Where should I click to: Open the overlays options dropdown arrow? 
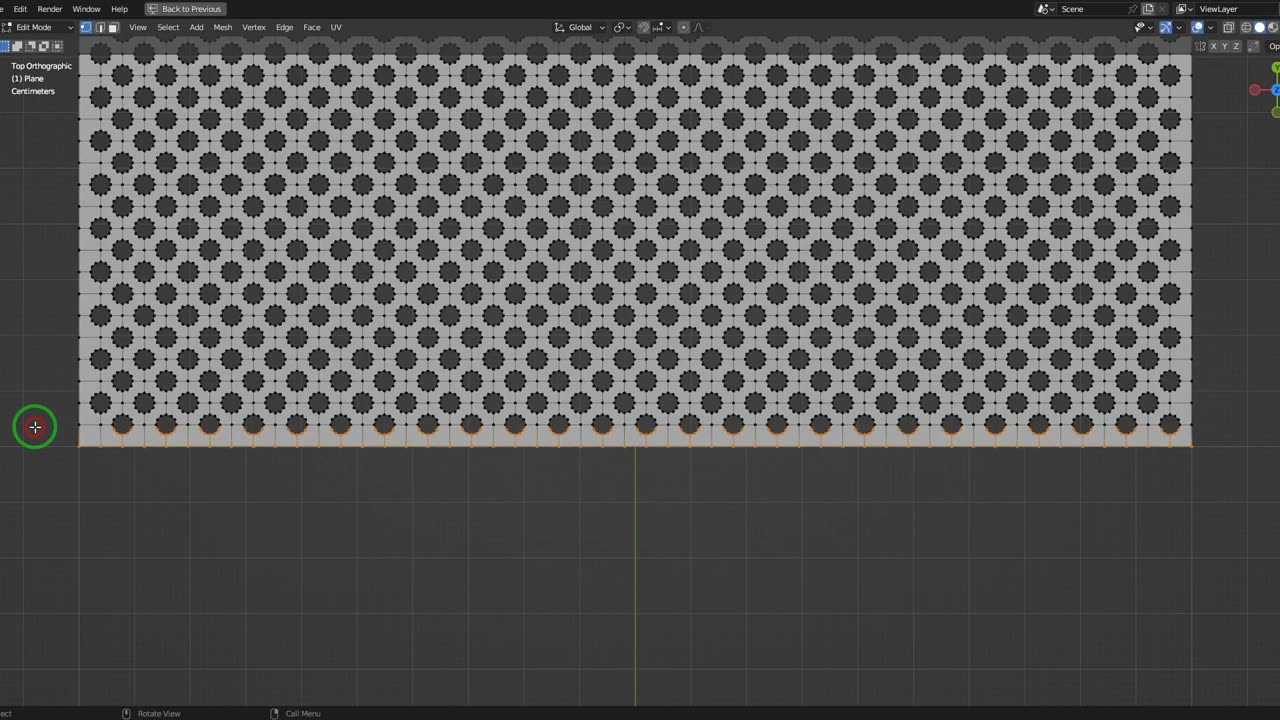[1210, 27]
